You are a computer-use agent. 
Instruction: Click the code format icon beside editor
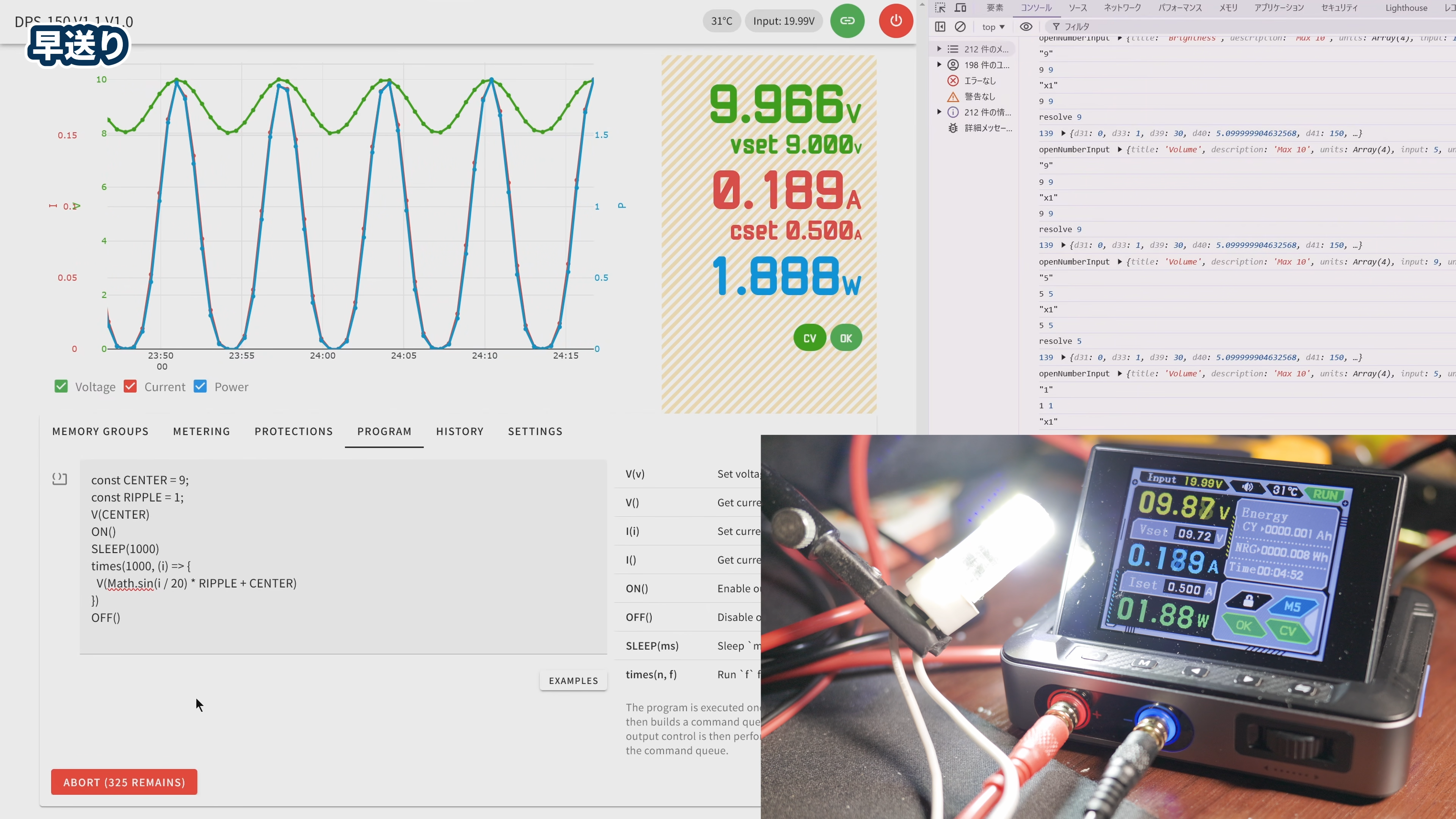(x=60, y=479)
